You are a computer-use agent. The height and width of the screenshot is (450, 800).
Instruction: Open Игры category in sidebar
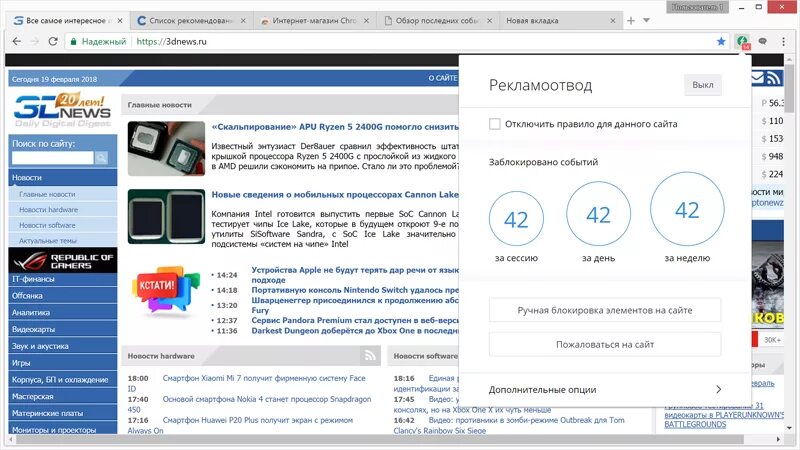pyautogui.click(x=62, y=363)
